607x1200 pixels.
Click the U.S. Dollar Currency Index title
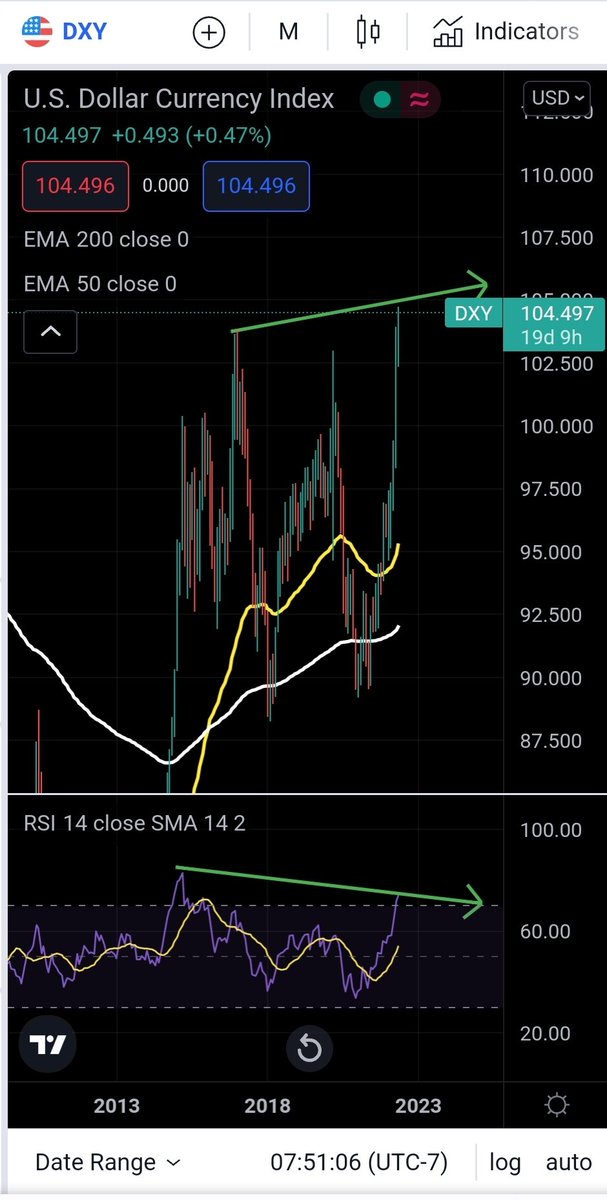point(179,99)
